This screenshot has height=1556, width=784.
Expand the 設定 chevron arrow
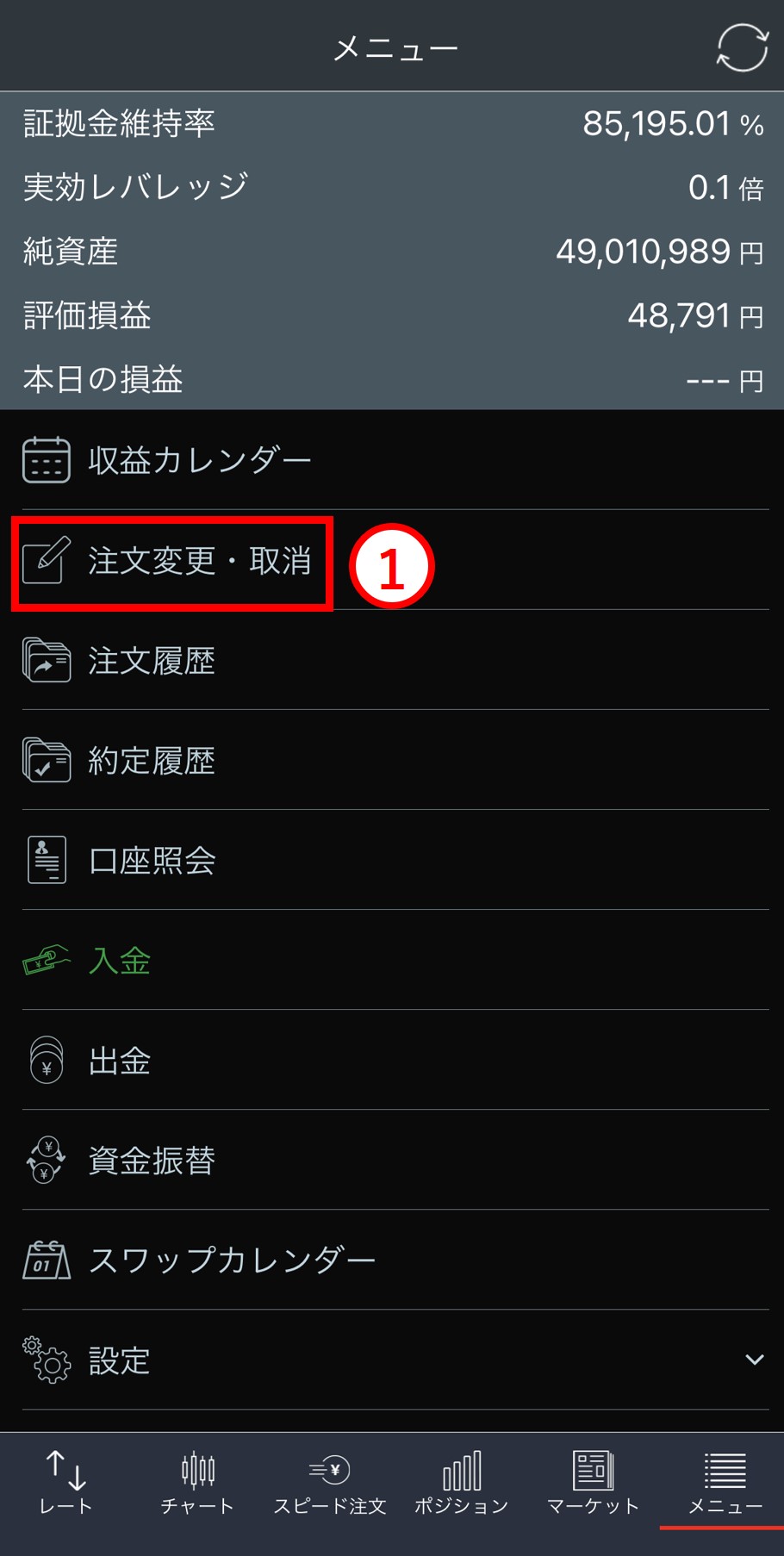[x=754, y=1360]
